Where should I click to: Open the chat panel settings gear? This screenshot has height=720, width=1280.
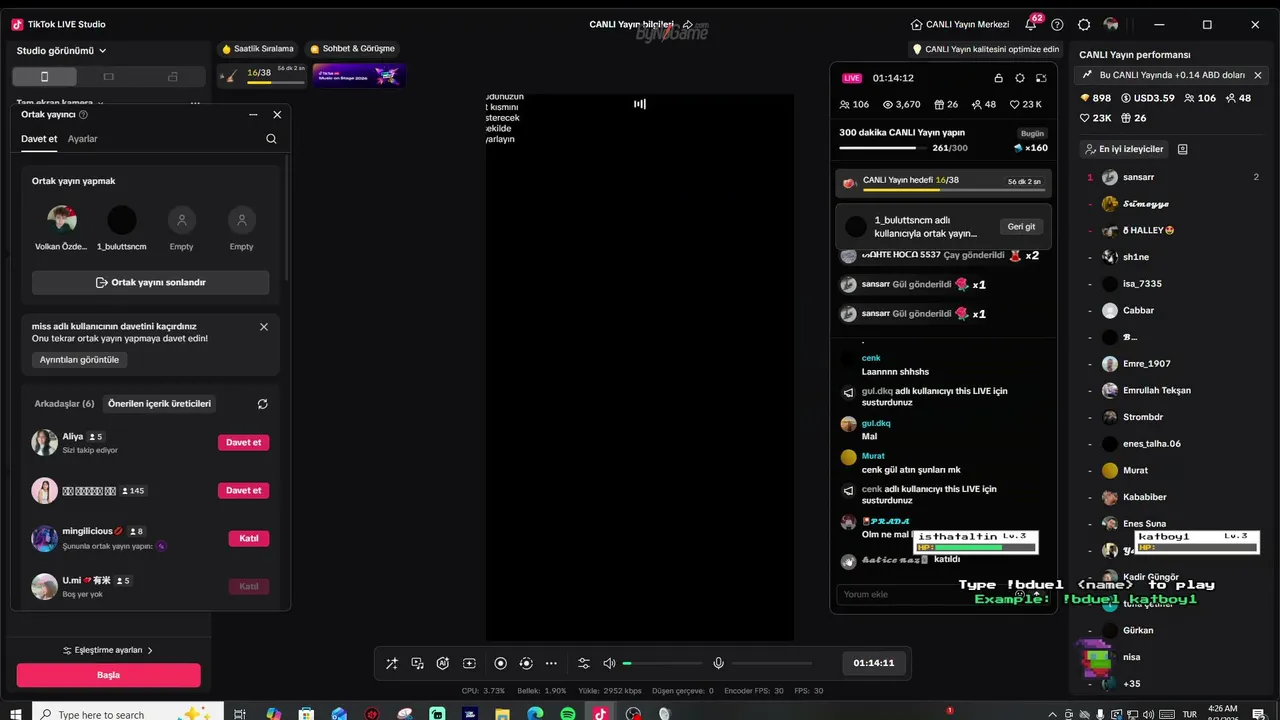[x=1020, y=78]
